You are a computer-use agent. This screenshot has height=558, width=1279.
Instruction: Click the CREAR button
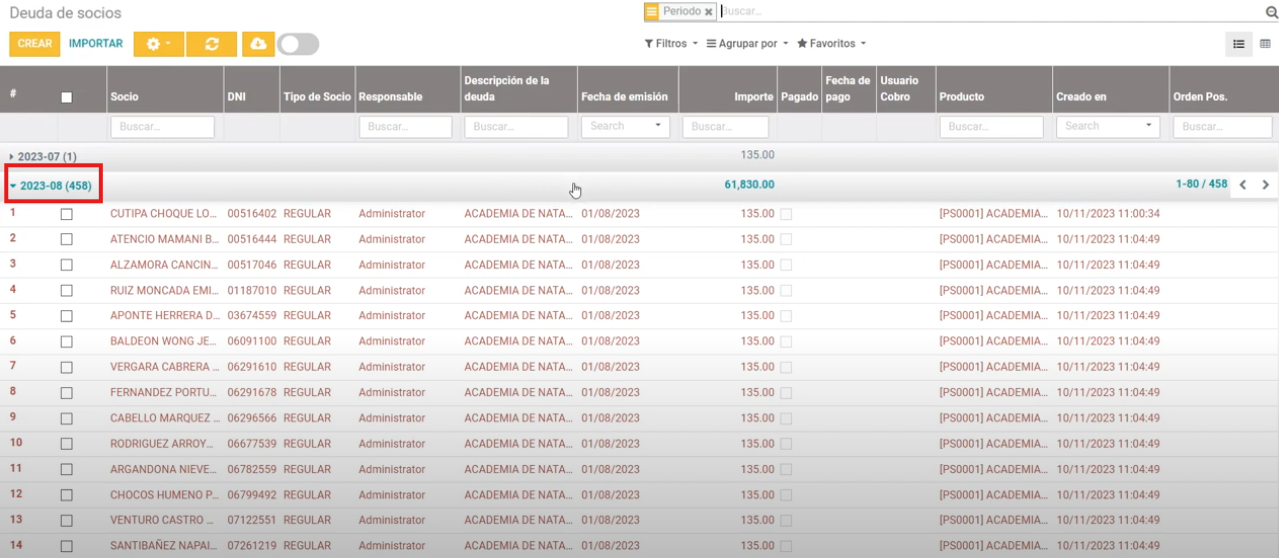pos(35,44)
